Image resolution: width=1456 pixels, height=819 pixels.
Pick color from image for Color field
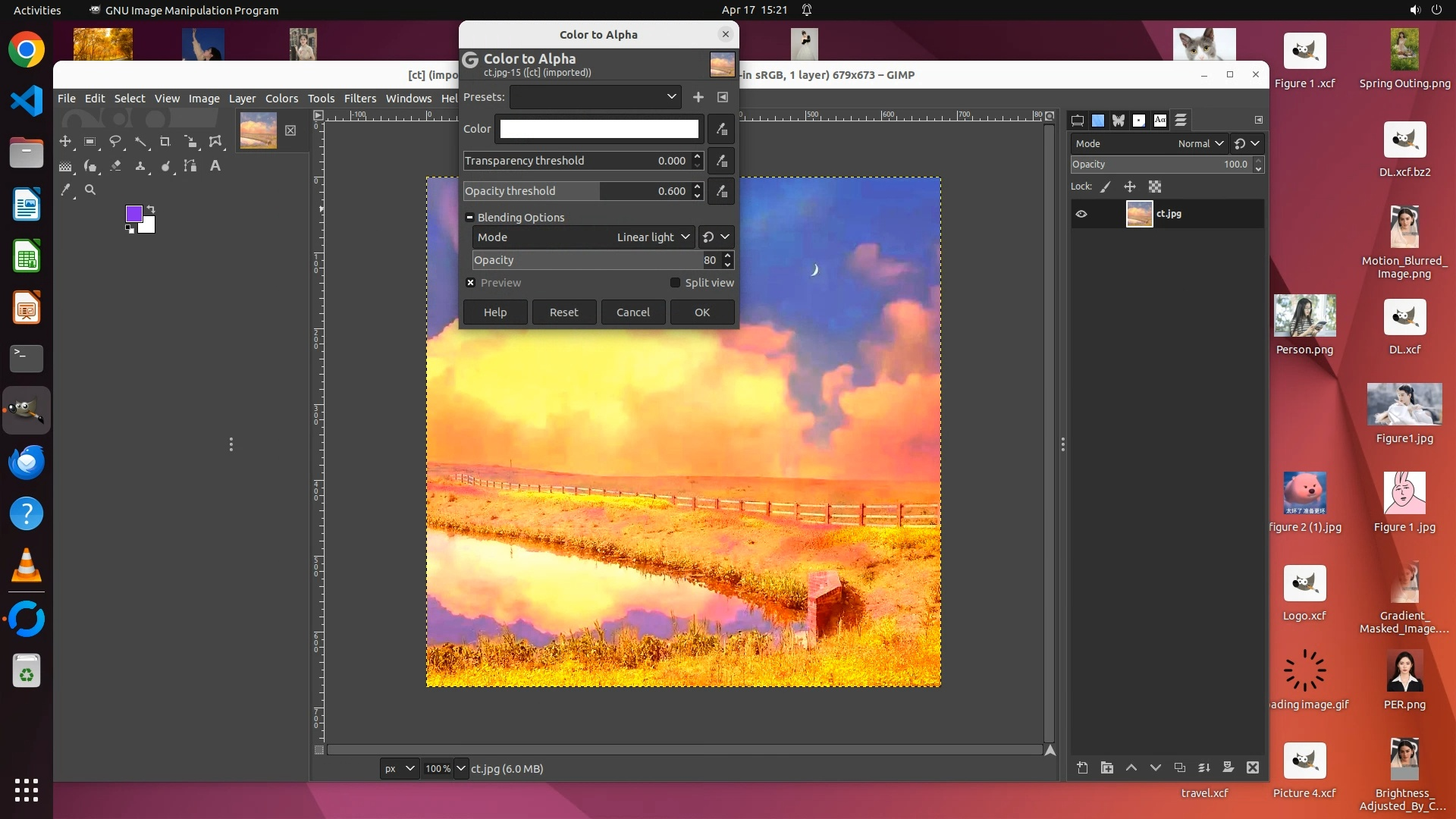tap(721, 129)
